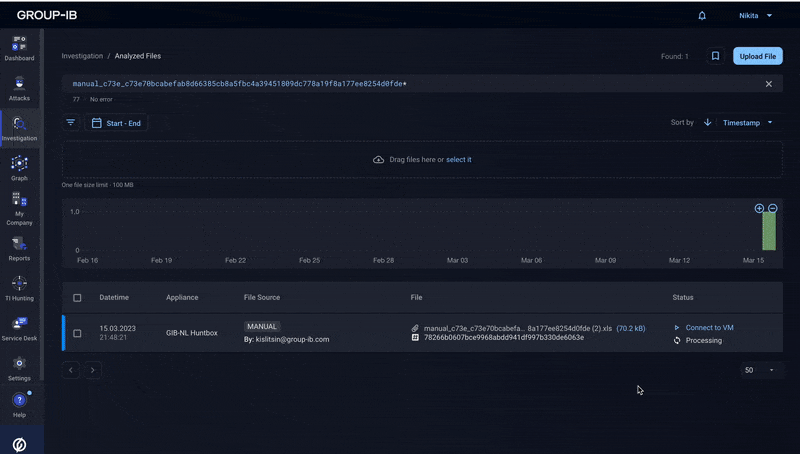Click the green bar at Mar 15 in the chart
The height and width of the screenshot is (454, 800).
(x=769, y=231)
